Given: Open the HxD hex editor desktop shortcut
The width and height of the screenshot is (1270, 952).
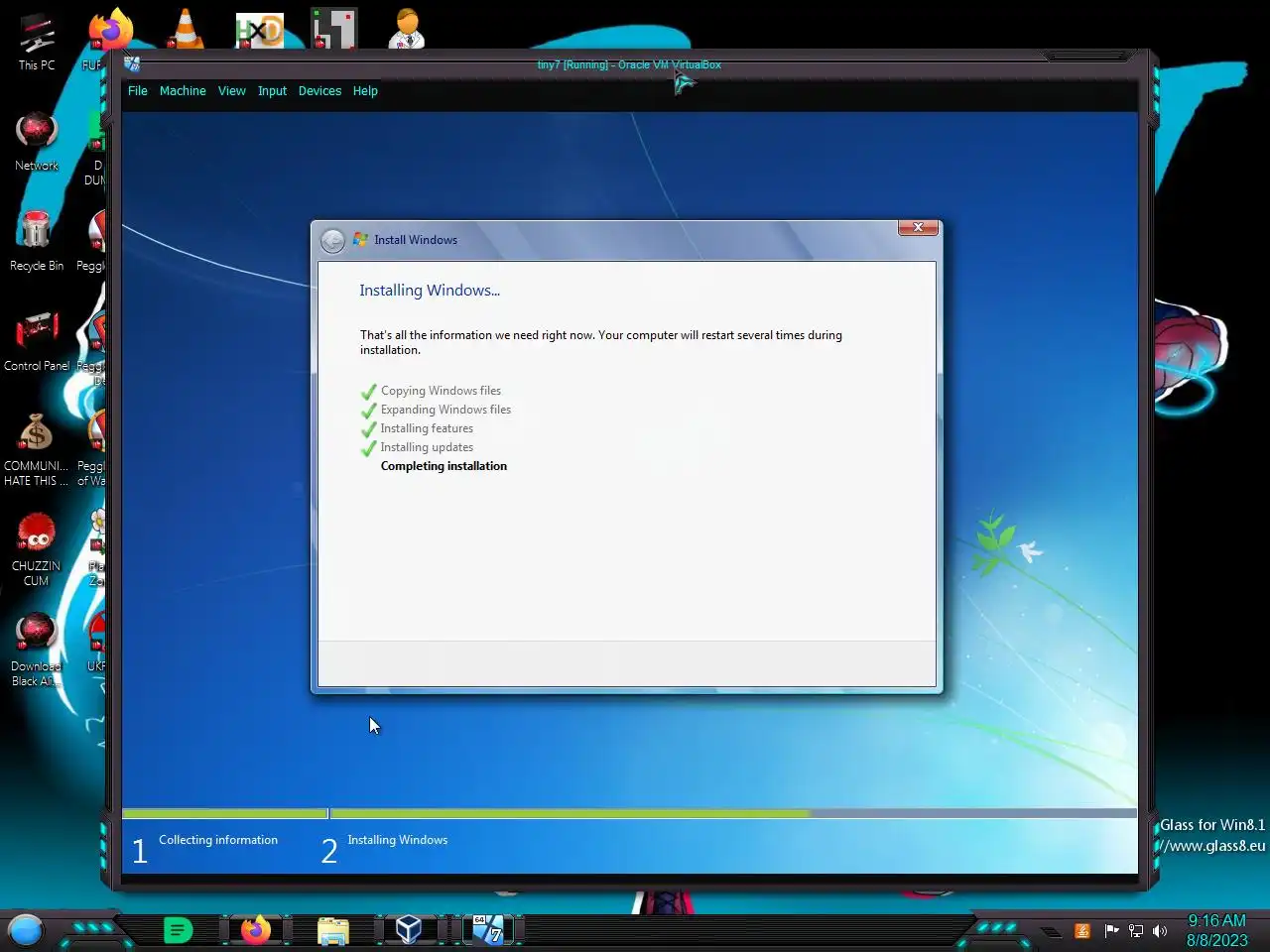Looking at the screenshot, I should (259, 31).
